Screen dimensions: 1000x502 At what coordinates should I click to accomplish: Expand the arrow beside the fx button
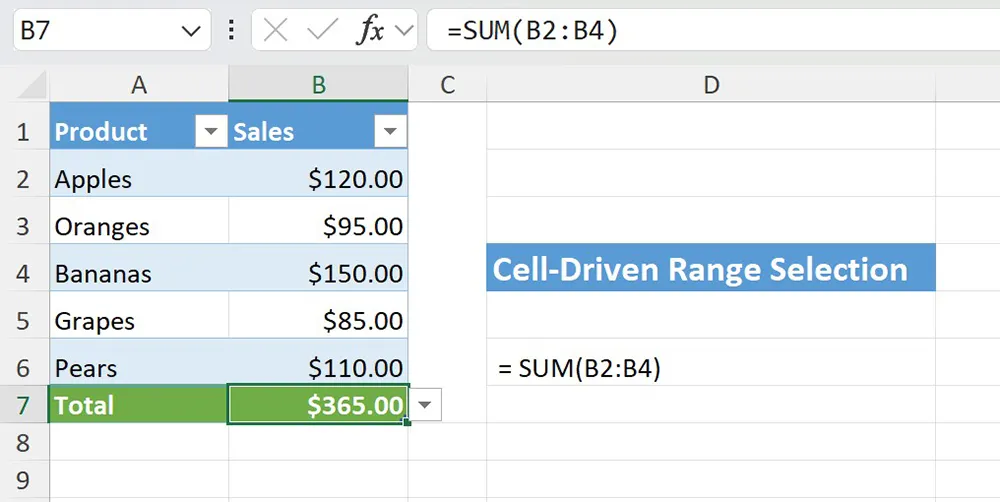tap(404, 31)
